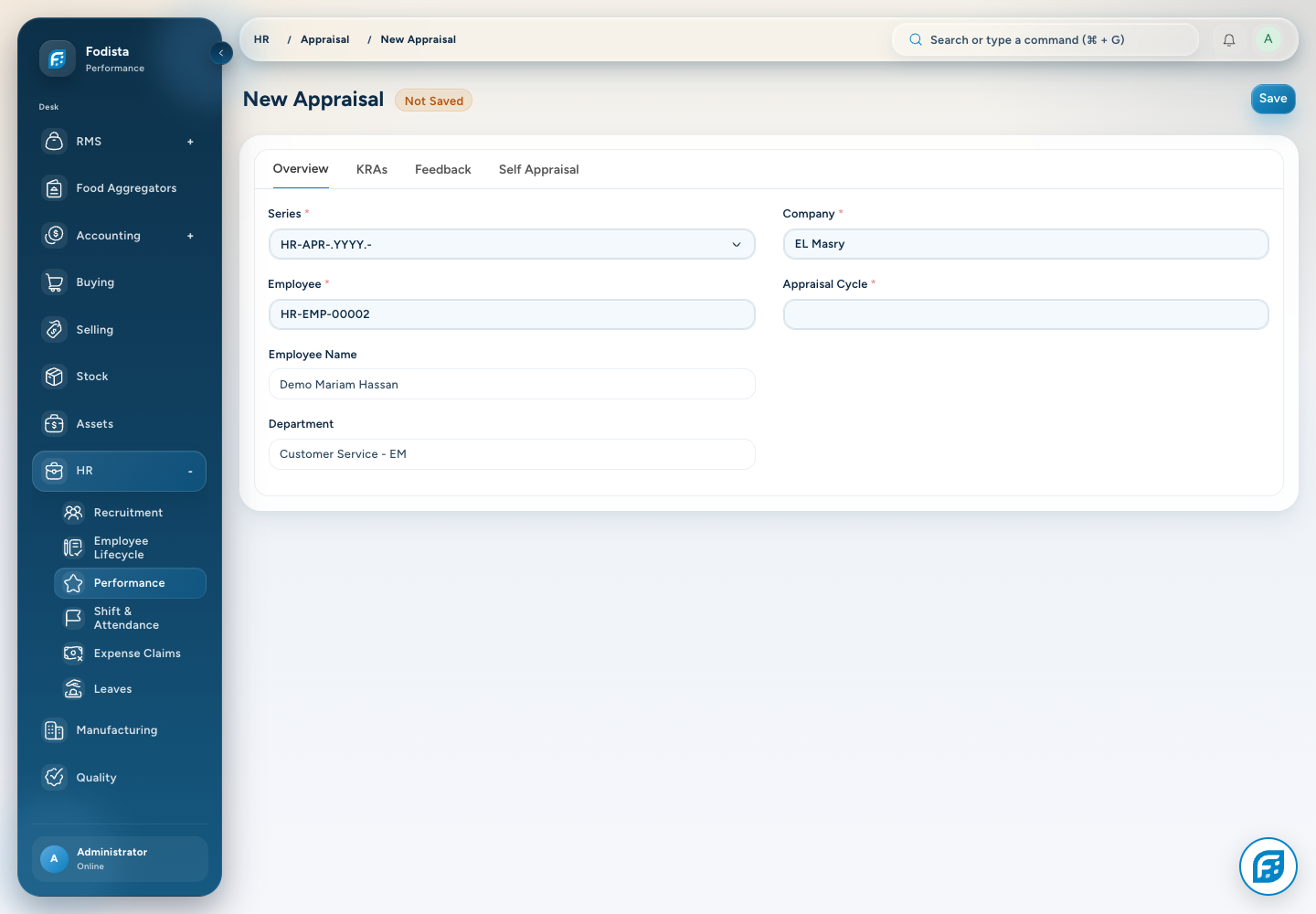The width and height of the screenshot is (1316, 914).
Task: Click the Appraisal Cycle field
Action: click(x=1025, y=314)
